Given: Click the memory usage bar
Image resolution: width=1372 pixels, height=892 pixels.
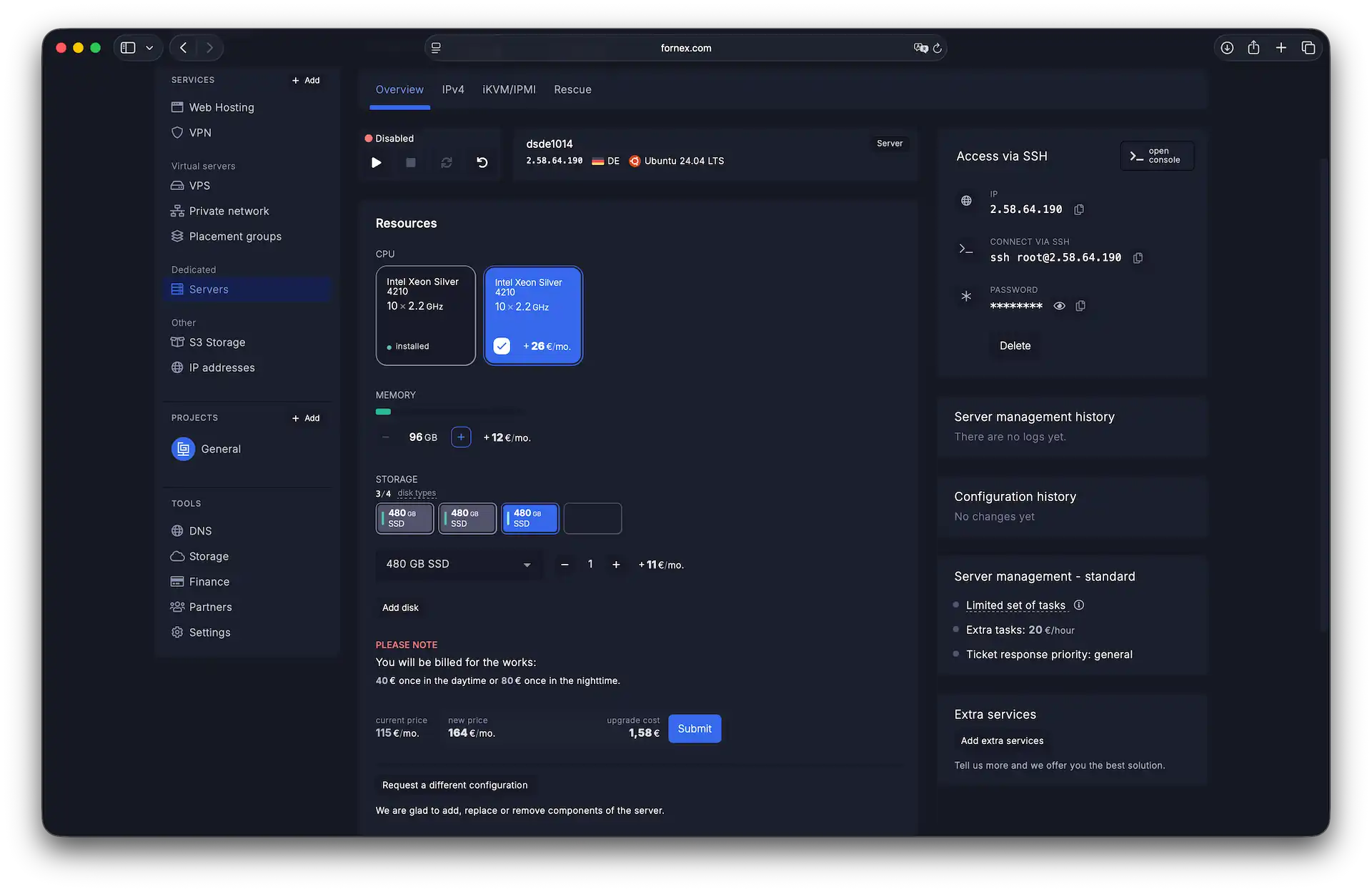Looking at the screenshot, I should pos(450,412).
